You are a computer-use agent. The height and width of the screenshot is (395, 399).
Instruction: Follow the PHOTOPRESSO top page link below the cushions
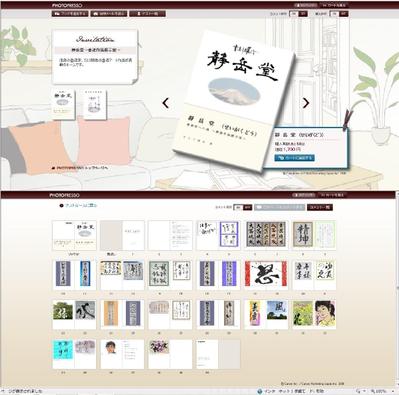(x=80, y=168)
